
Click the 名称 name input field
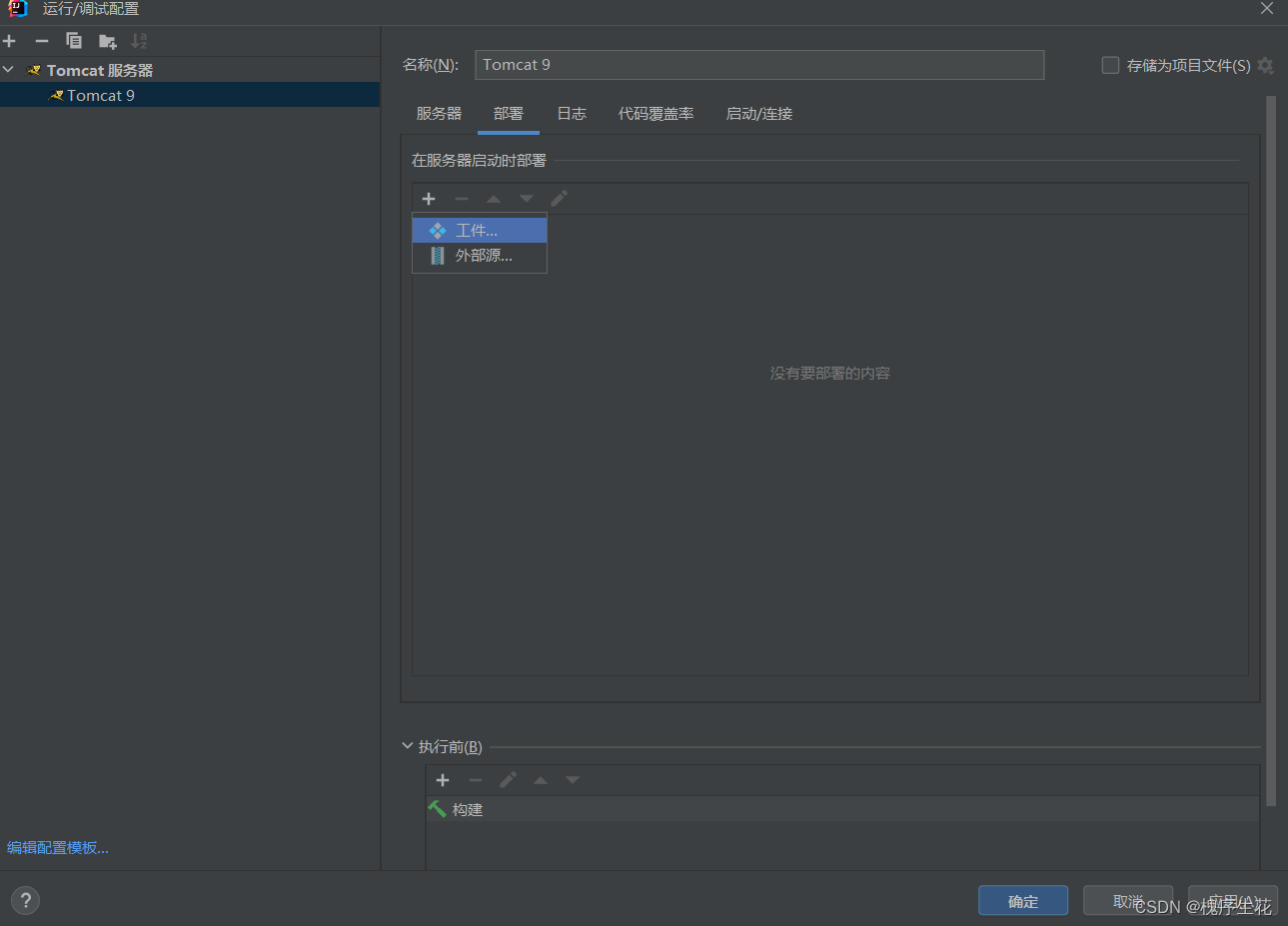coord(759,65)
